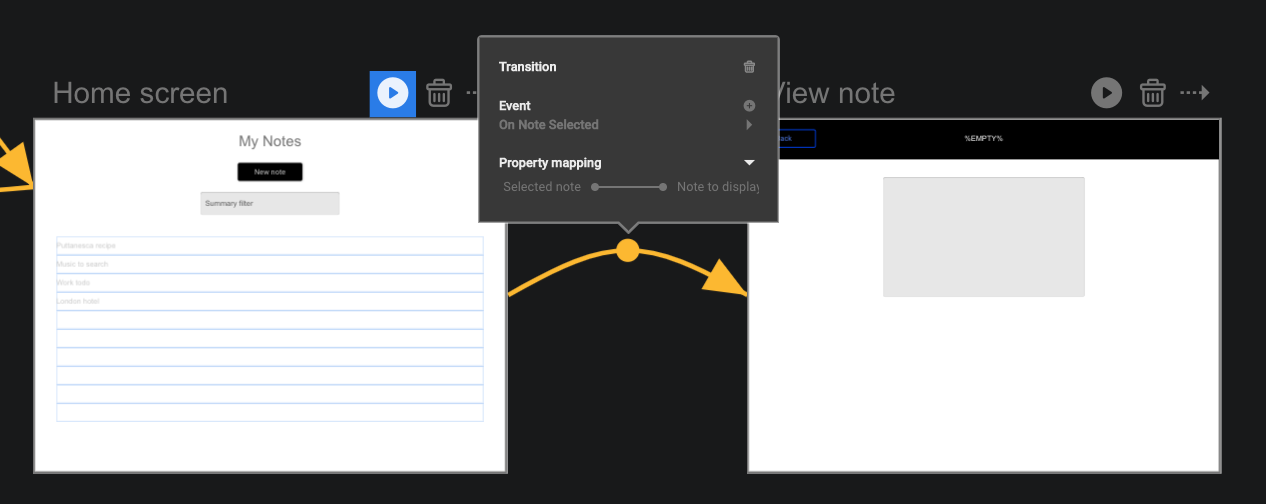Delete the transition via popup trash icon
1266x504 pixels.
pos(749,67)
